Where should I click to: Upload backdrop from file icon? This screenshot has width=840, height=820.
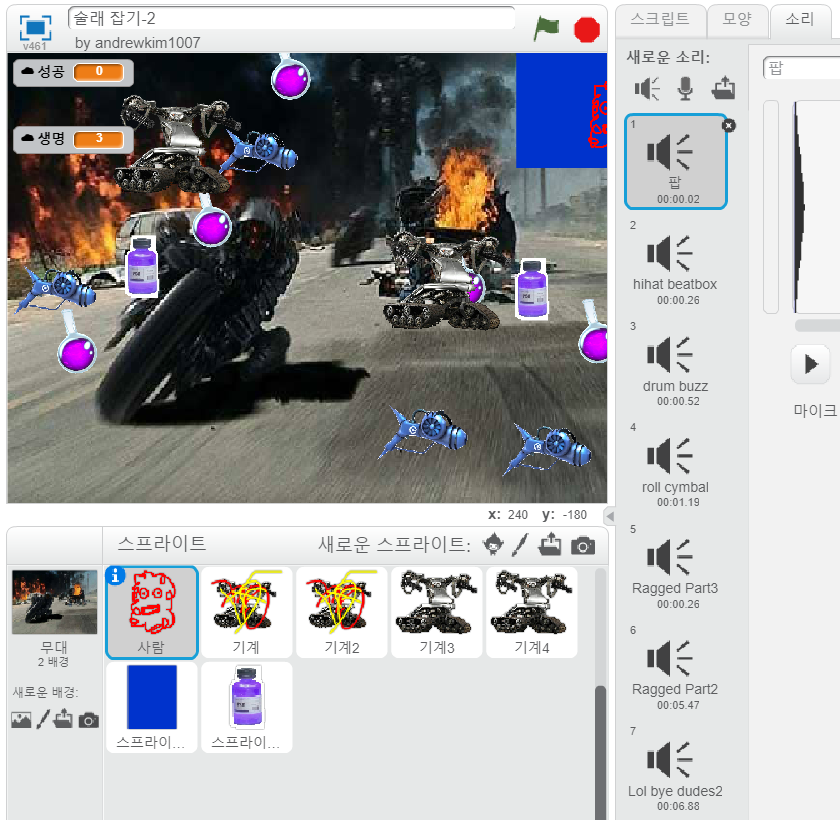[x=65, y=719]
